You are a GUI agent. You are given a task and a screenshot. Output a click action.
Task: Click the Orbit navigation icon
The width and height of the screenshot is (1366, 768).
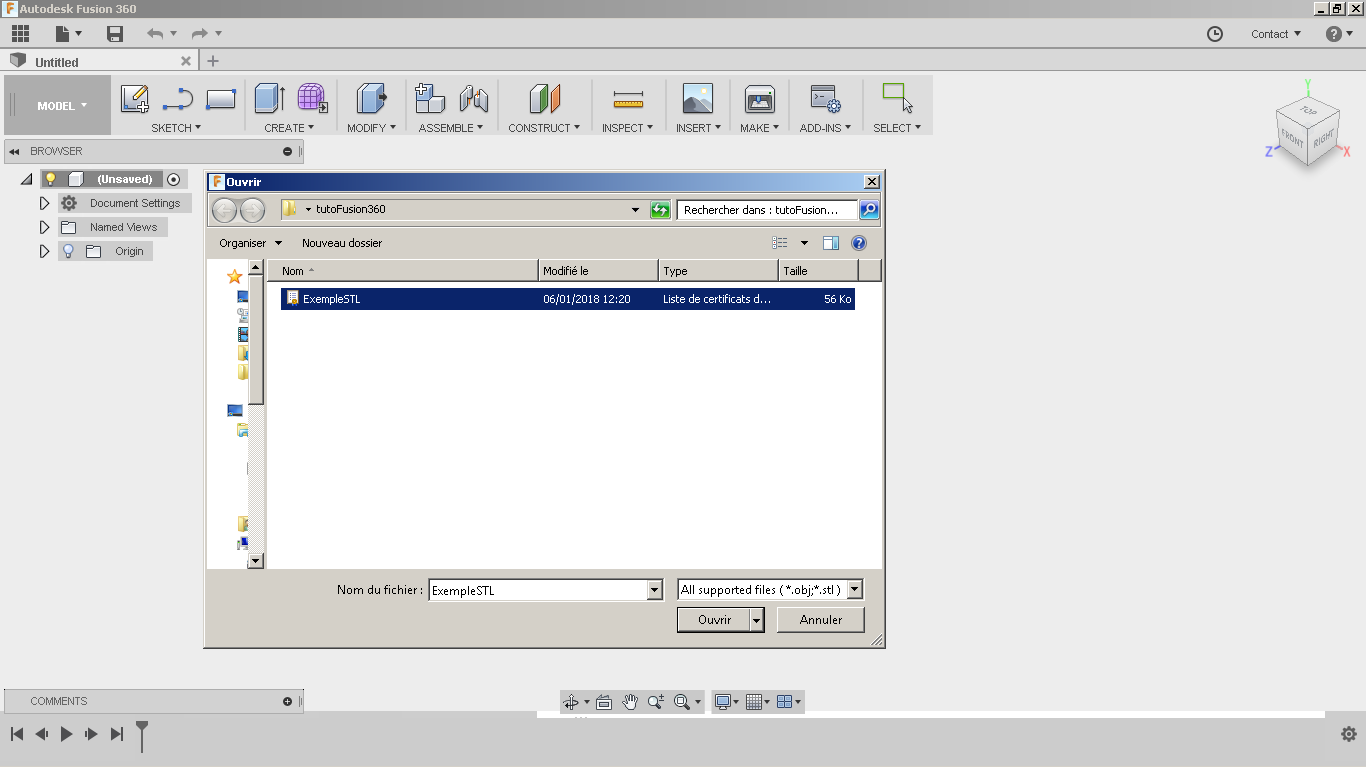coord(571,702)
